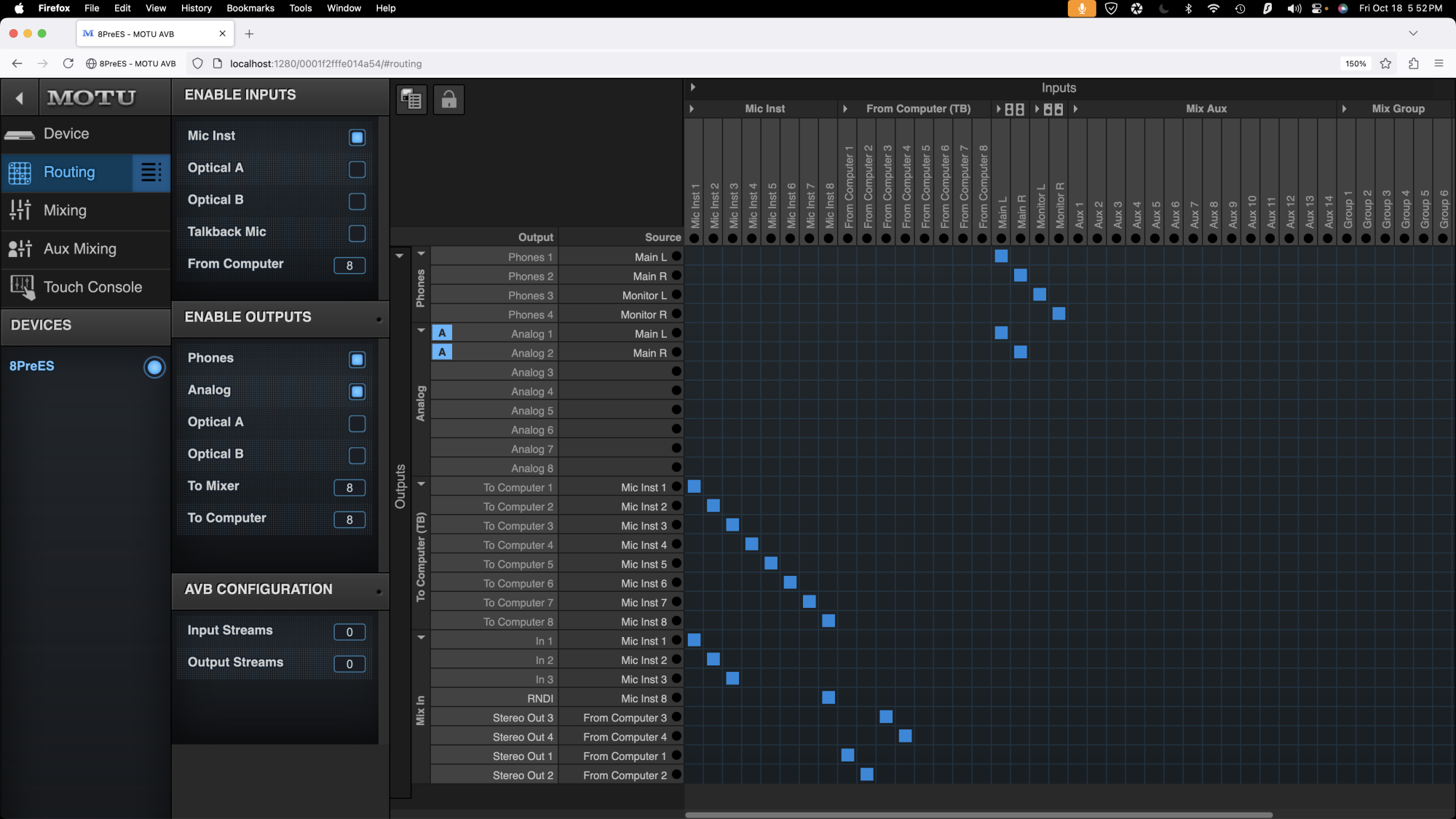This screenshot has width=1456, height=819.
Task: Click the Mixing faders icon
Action: (20, 210)
